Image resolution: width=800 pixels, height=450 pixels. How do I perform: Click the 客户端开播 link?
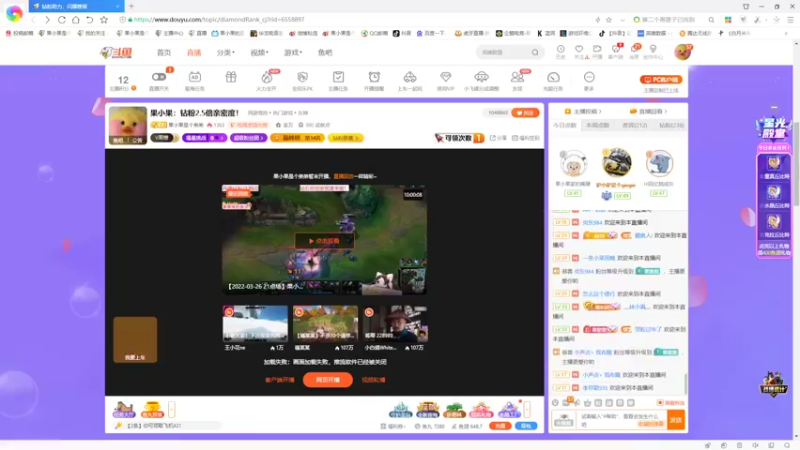280,380
